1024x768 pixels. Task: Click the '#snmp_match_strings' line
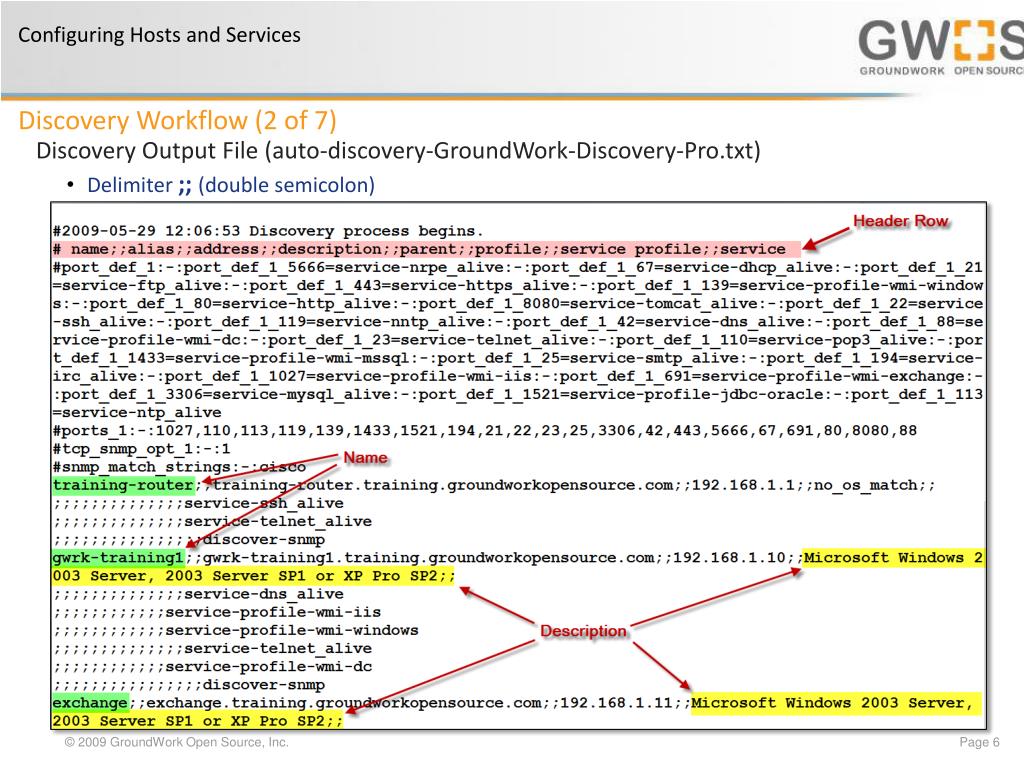[179, 467]
